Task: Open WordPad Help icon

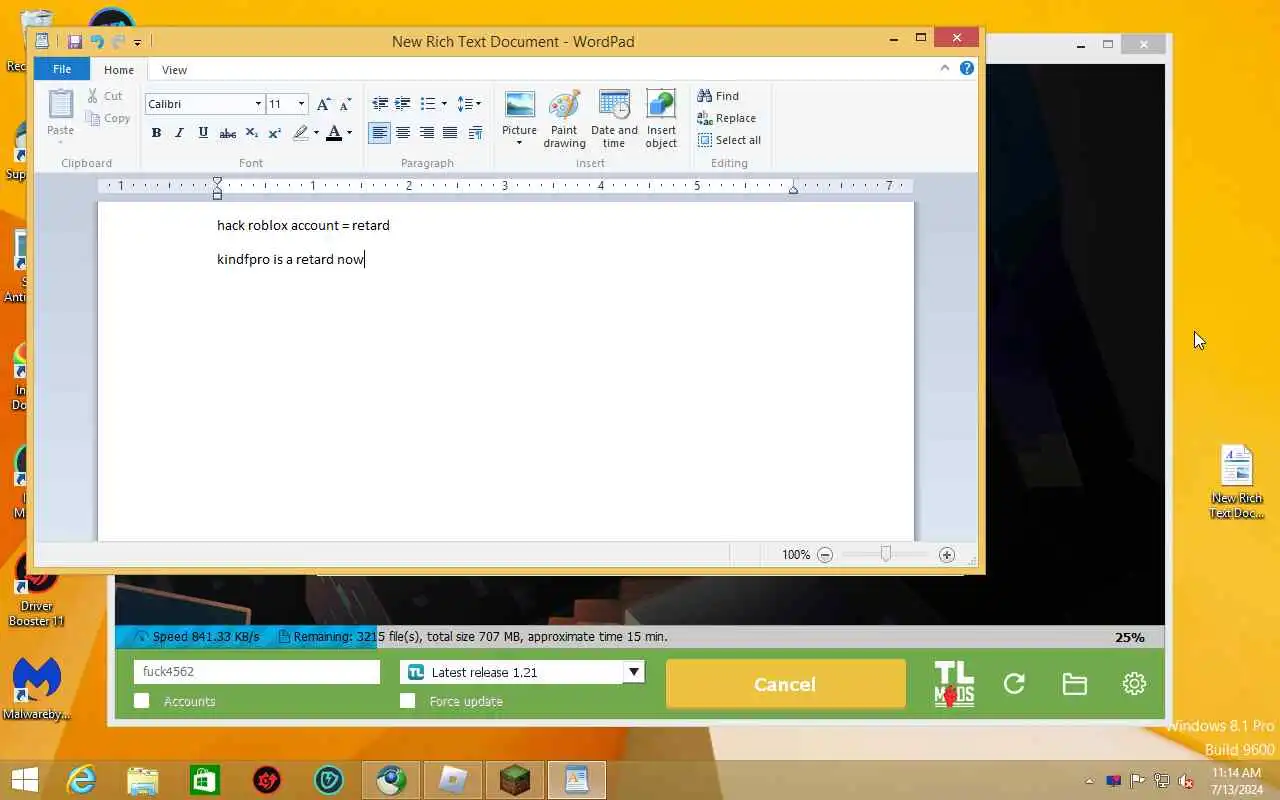Action: point(967,68)
